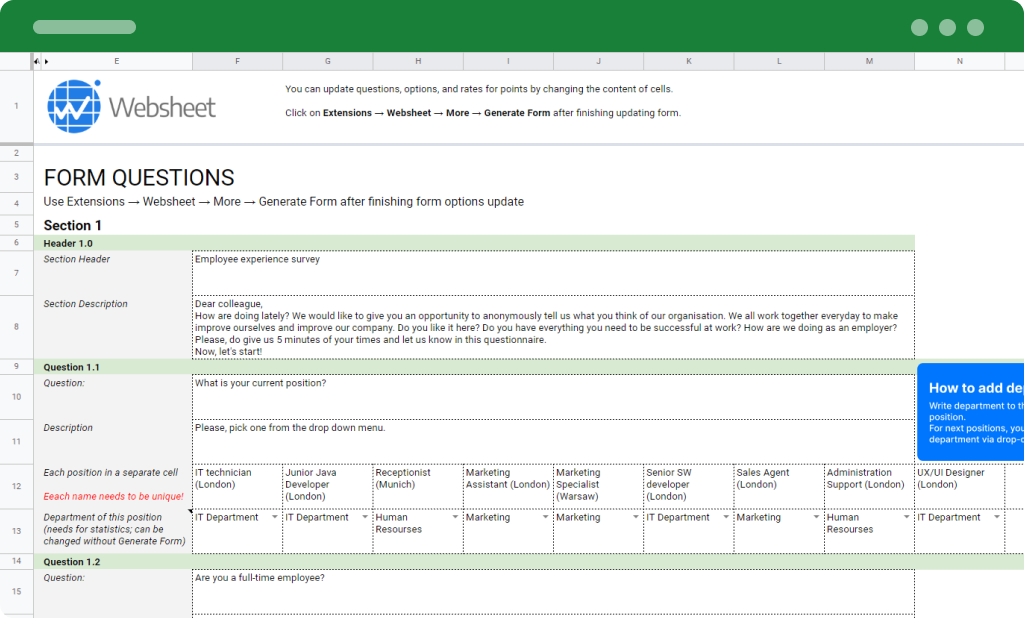Select column J header
The image size is (1024, 618).
point(598,61)
